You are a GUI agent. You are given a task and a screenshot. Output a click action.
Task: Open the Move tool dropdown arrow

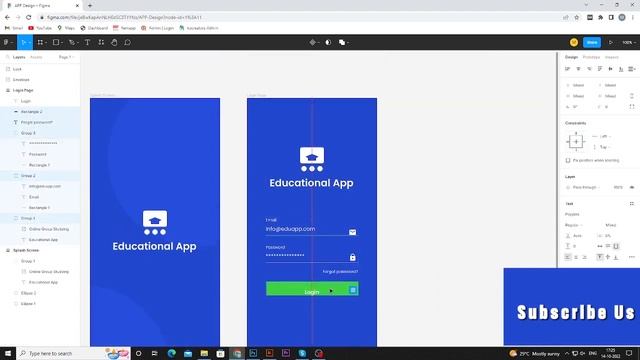pyautogui.click(x=30, y=43)
